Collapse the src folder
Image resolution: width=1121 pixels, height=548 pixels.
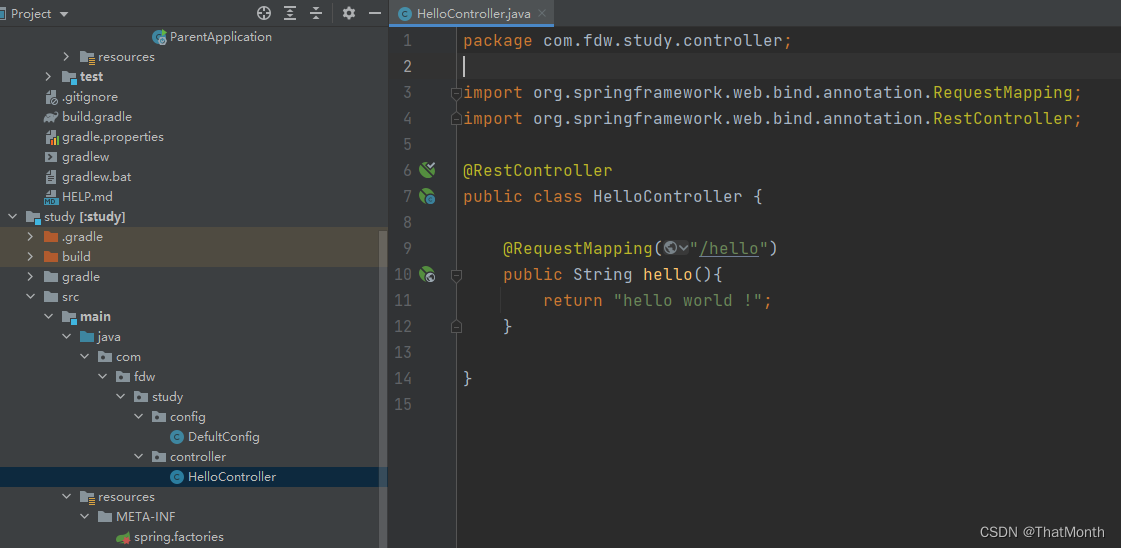click(x=30, y=297)
